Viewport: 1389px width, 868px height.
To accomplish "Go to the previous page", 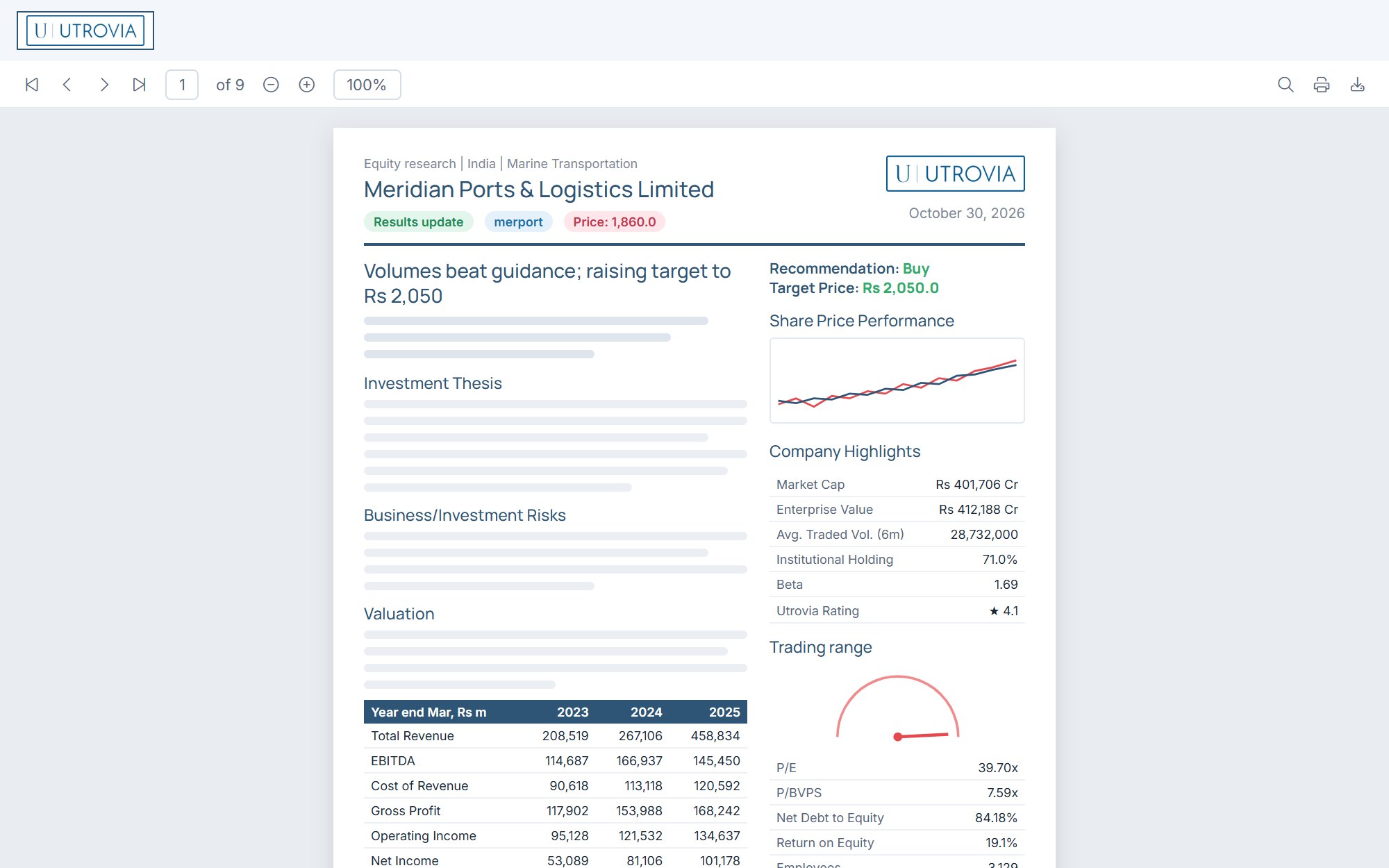I will 67,85.
